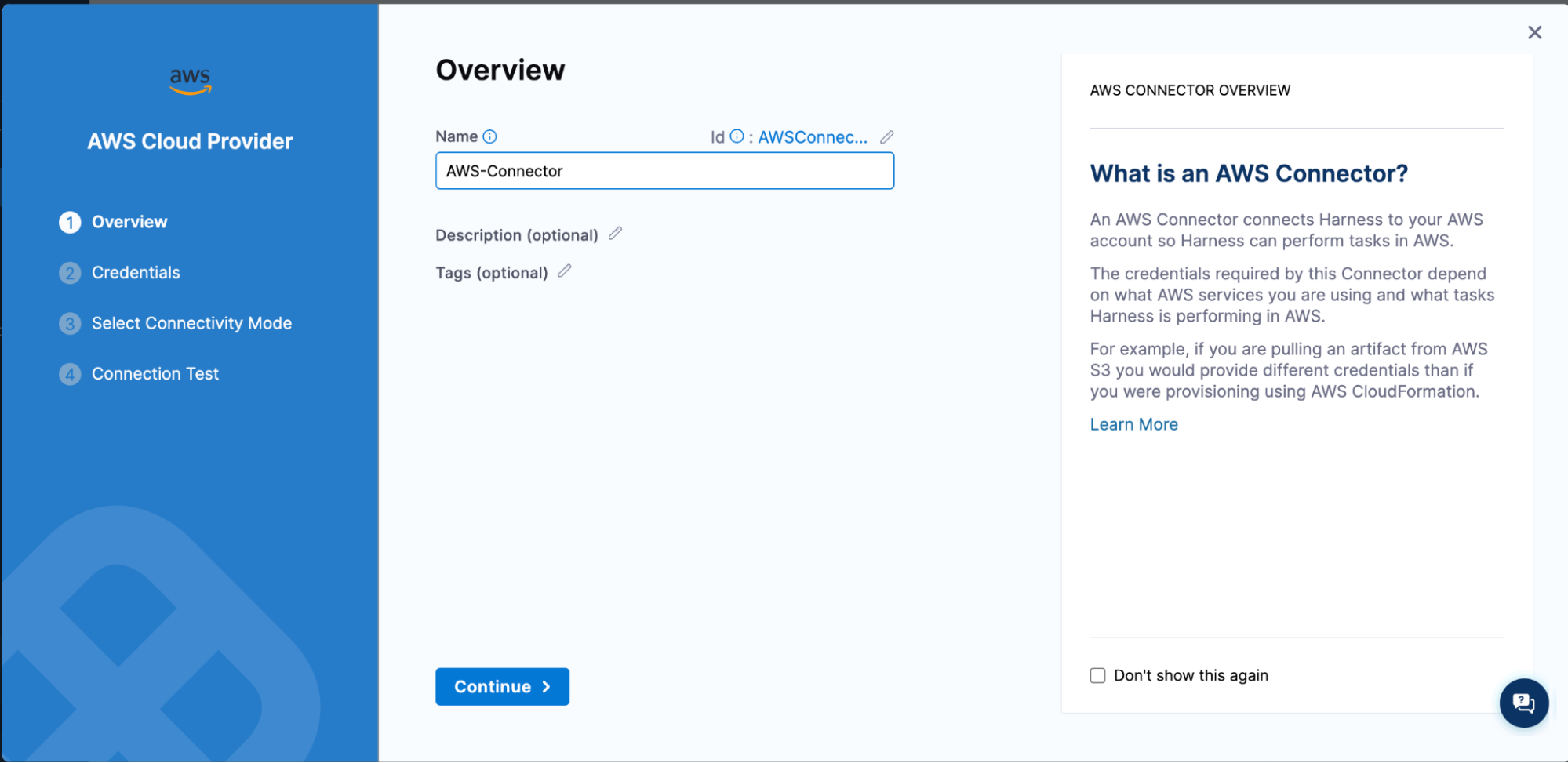Click the AWS CONNECTOR OVERVIEW heading
The image size is (1568, 763).
(x=1190, y=90)
